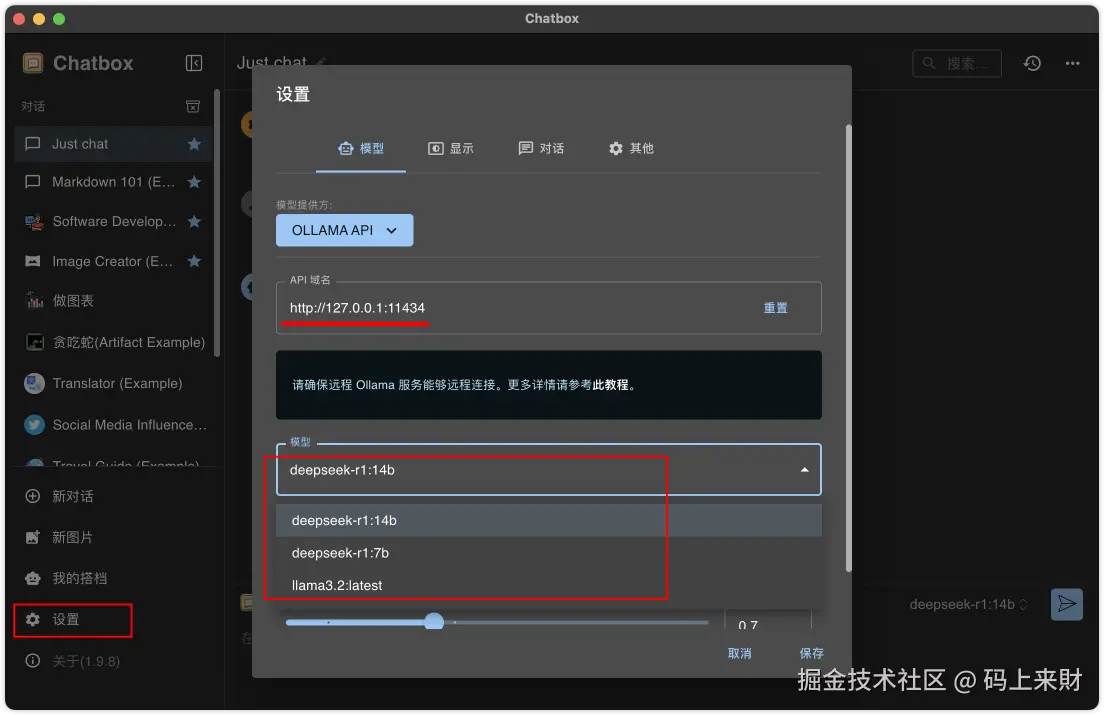This screenshot has width=1104, height=715.
Task: Send message with paper-plane icon
Action: click(x=1067, y=604)
